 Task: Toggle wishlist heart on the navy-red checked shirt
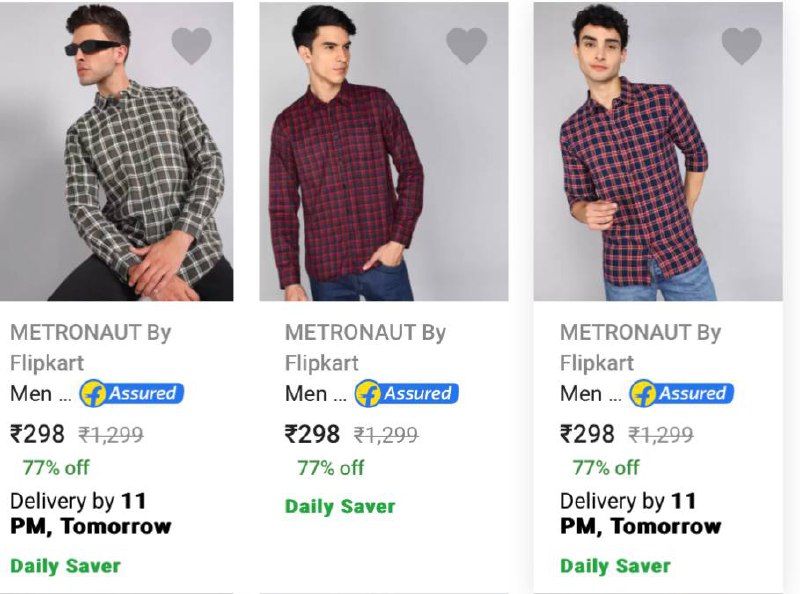pyautogui.click(x=741, y=45)
